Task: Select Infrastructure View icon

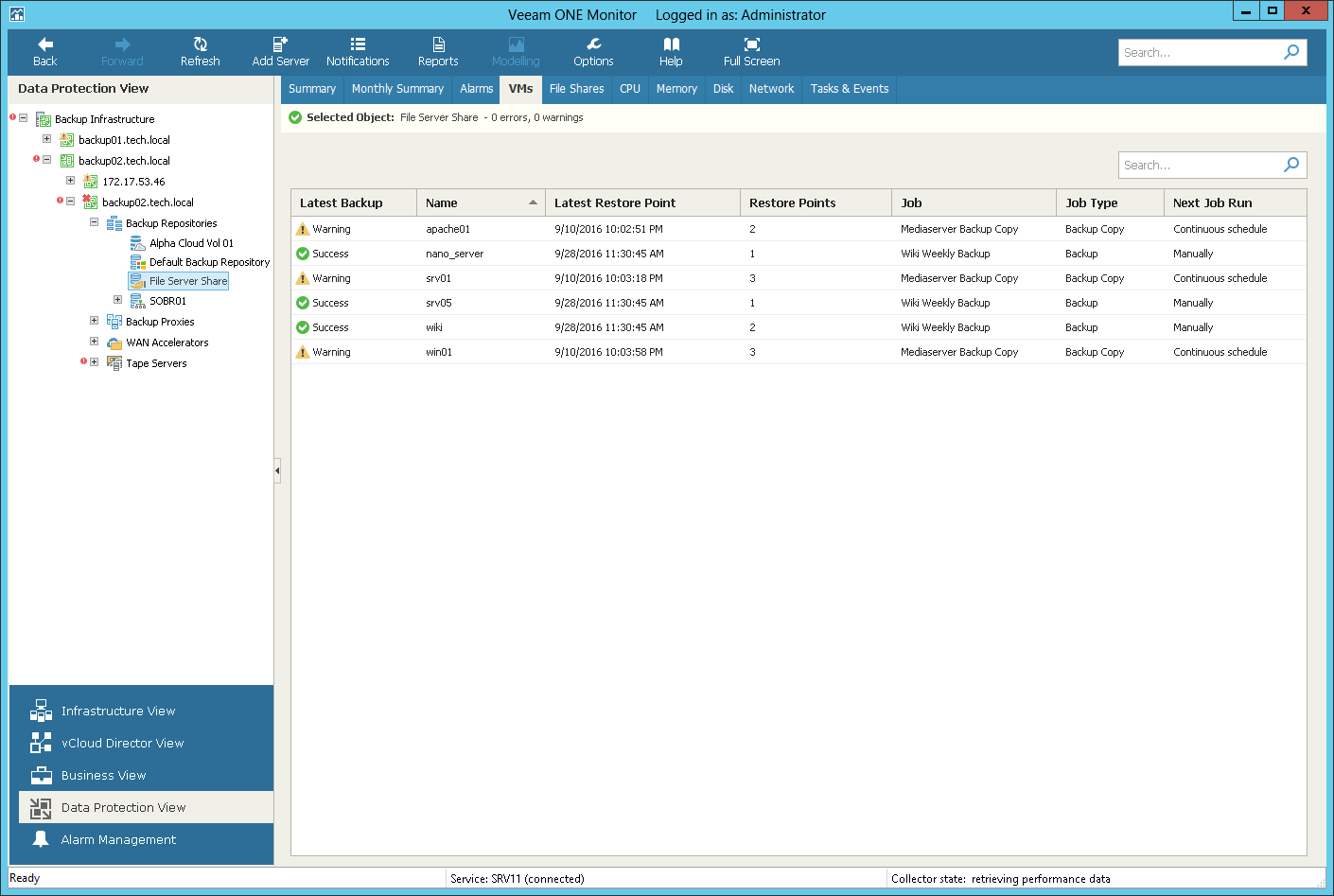Action: click(41, 711)
